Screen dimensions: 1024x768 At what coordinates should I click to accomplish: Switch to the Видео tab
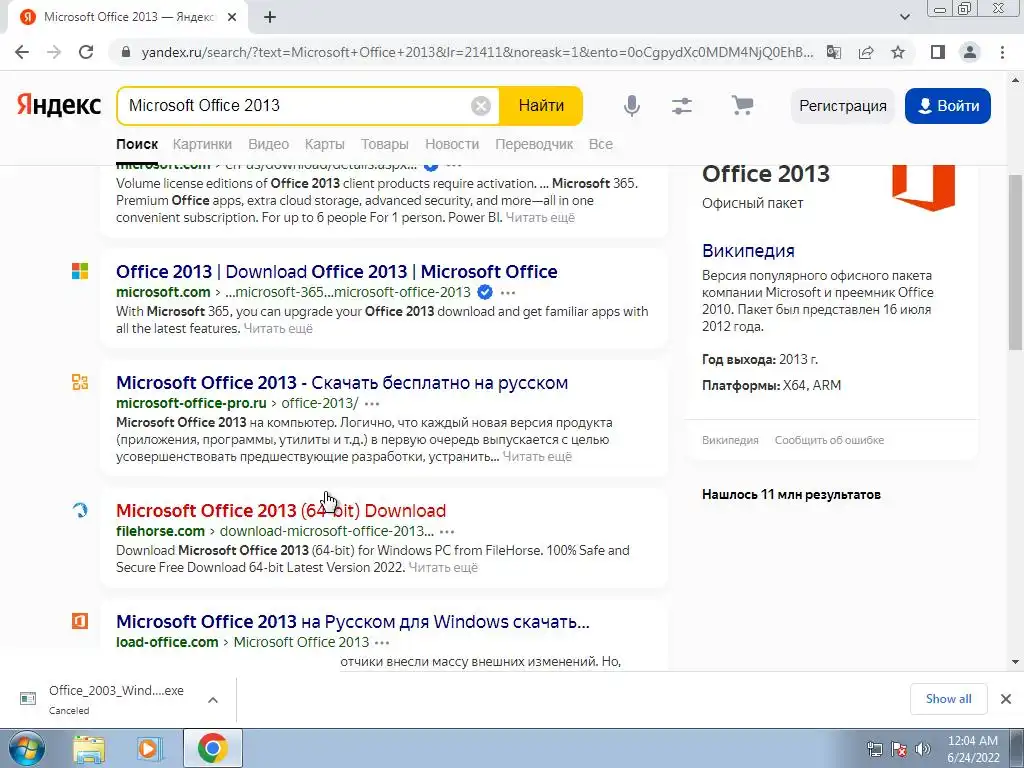pyautogui.click(x=268, y=144)
